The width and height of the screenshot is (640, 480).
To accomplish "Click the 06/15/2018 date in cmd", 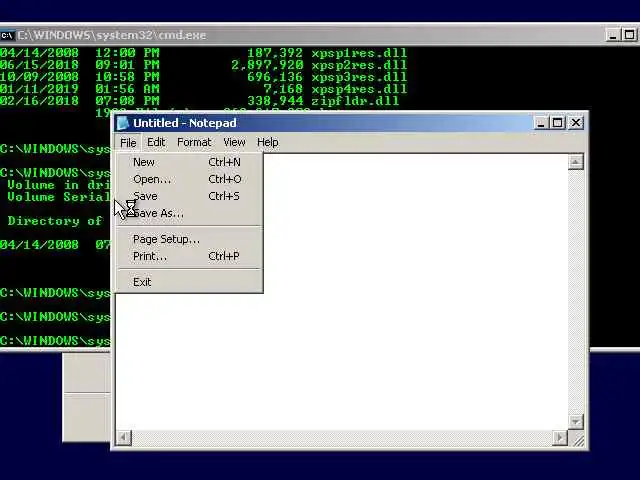I will 39,65.
